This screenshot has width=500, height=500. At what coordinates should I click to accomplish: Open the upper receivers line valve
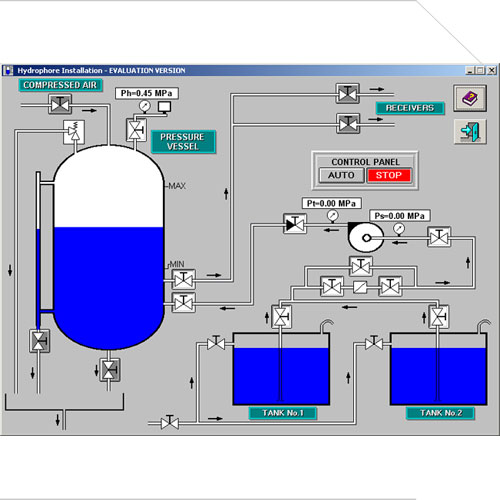(x=348, y=94)
